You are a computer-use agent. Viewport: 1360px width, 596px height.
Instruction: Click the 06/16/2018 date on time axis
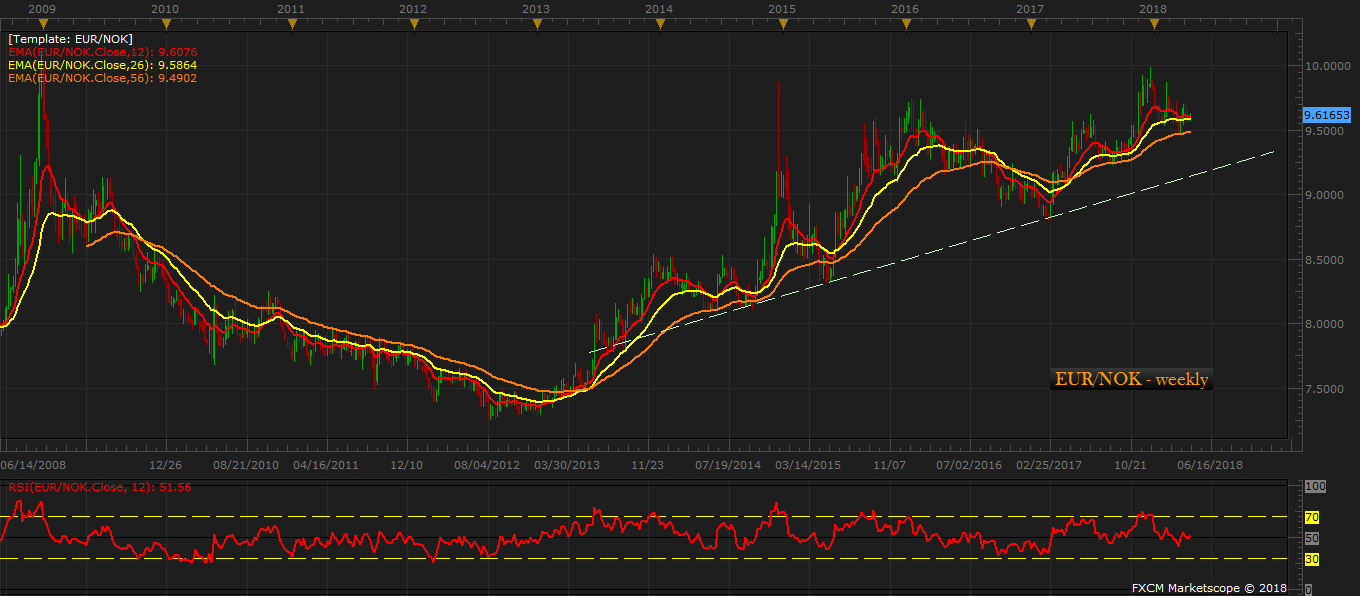[x=1208, y=465]
